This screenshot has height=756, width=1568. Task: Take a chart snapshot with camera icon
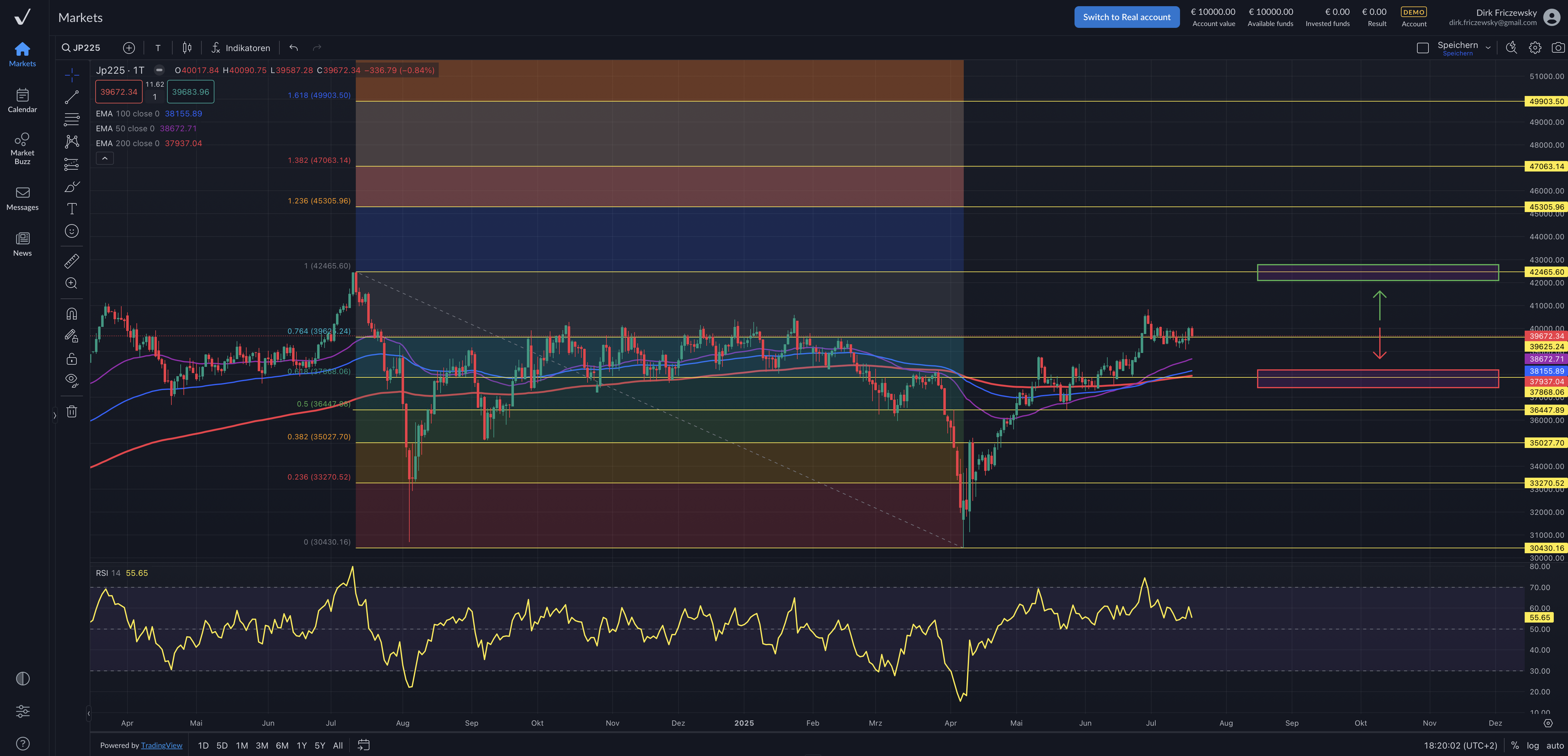tap(1558, 47)
